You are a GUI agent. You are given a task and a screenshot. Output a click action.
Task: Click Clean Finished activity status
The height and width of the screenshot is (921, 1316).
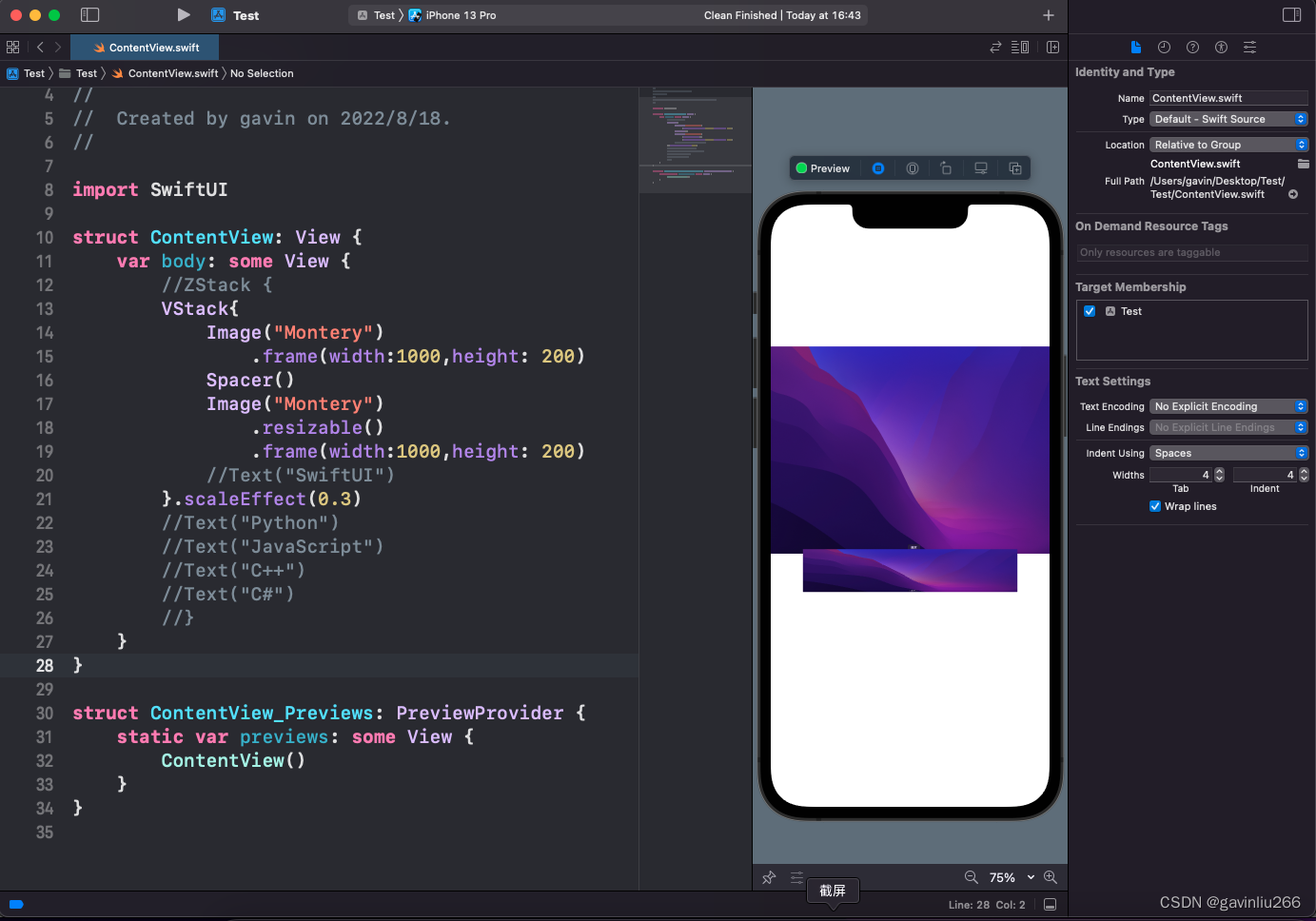[782, 15]
